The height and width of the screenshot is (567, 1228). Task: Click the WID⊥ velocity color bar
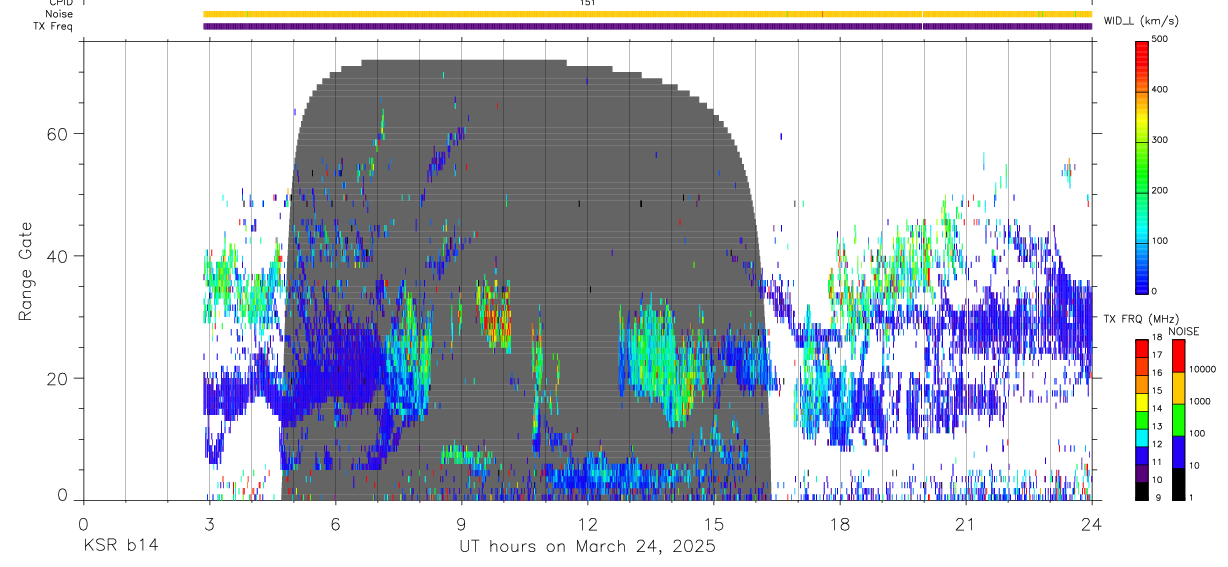pos(1141,167)
